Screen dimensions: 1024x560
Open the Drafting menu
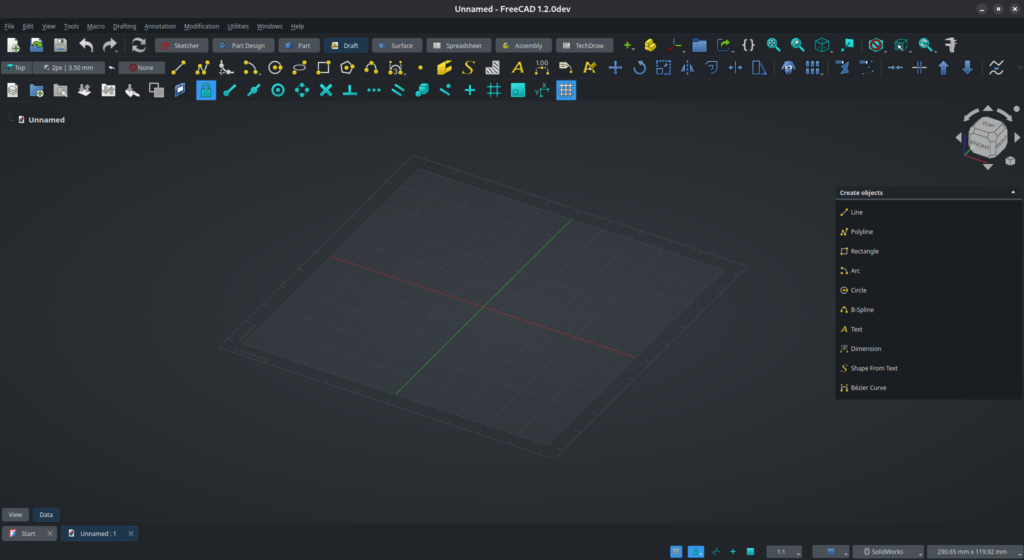tap(124, 26)
